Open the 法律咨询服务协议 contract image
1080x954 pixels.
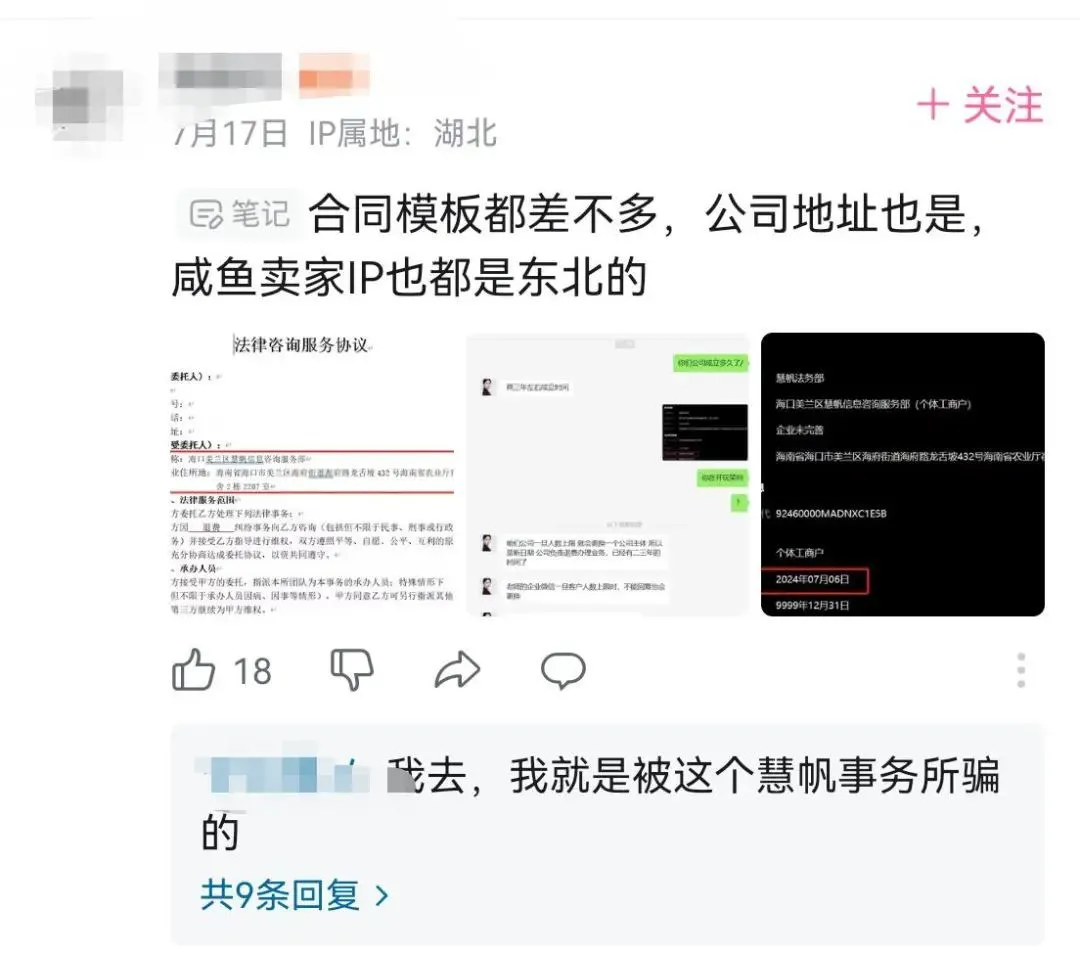[x=313, y=474]
